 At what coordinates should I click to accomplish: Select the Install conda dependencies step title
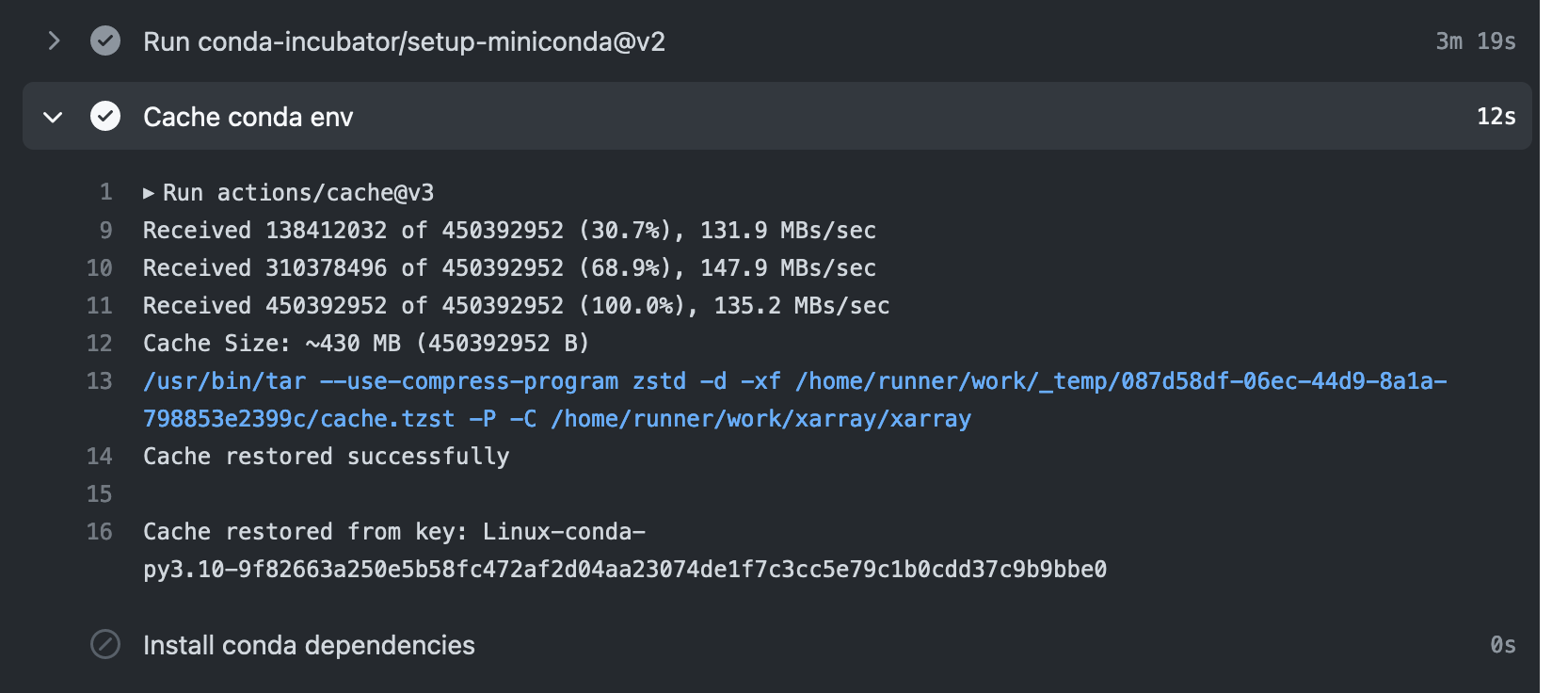coord(309,645)
